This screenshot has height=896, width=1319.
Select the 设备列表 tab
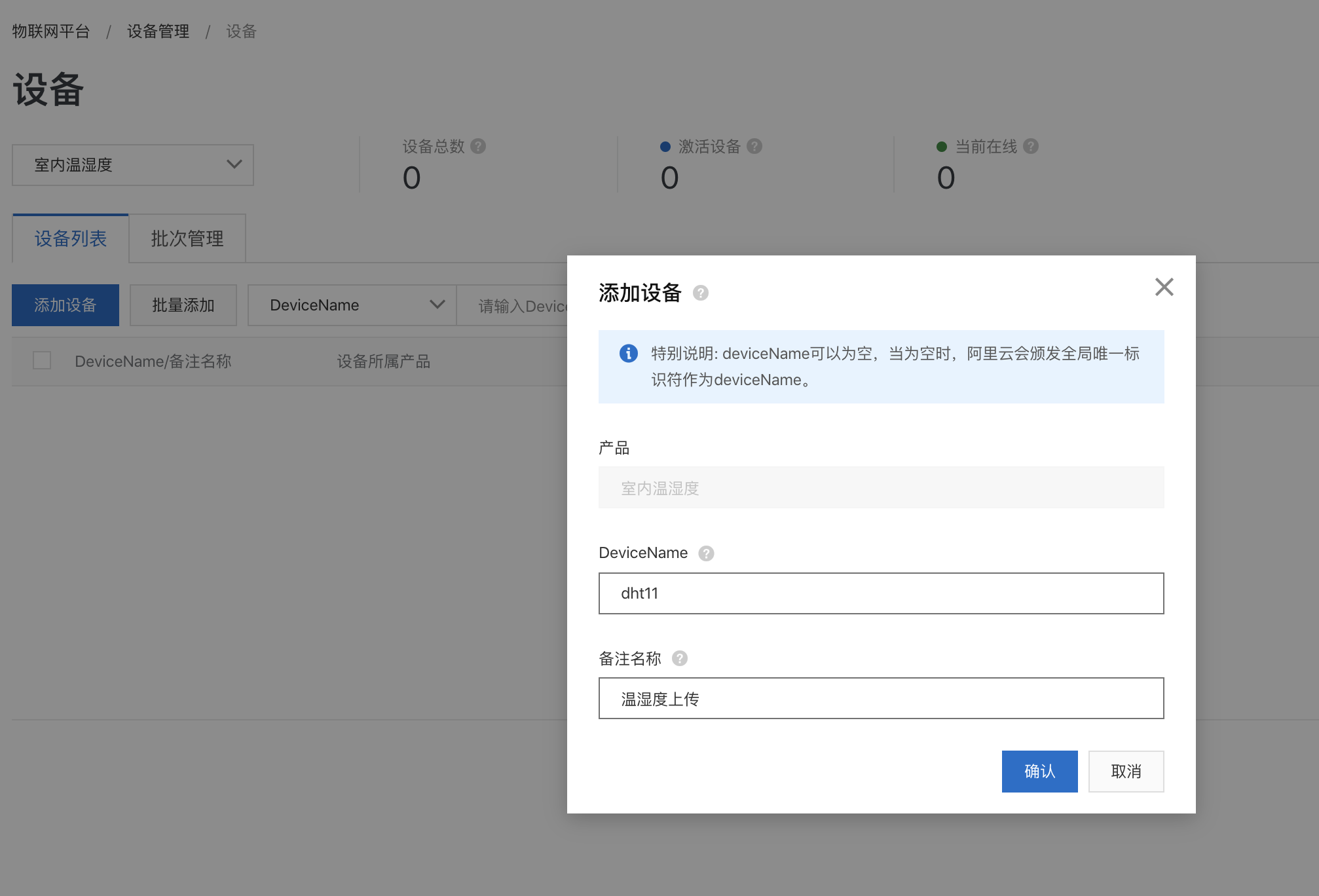click(70, 238)
